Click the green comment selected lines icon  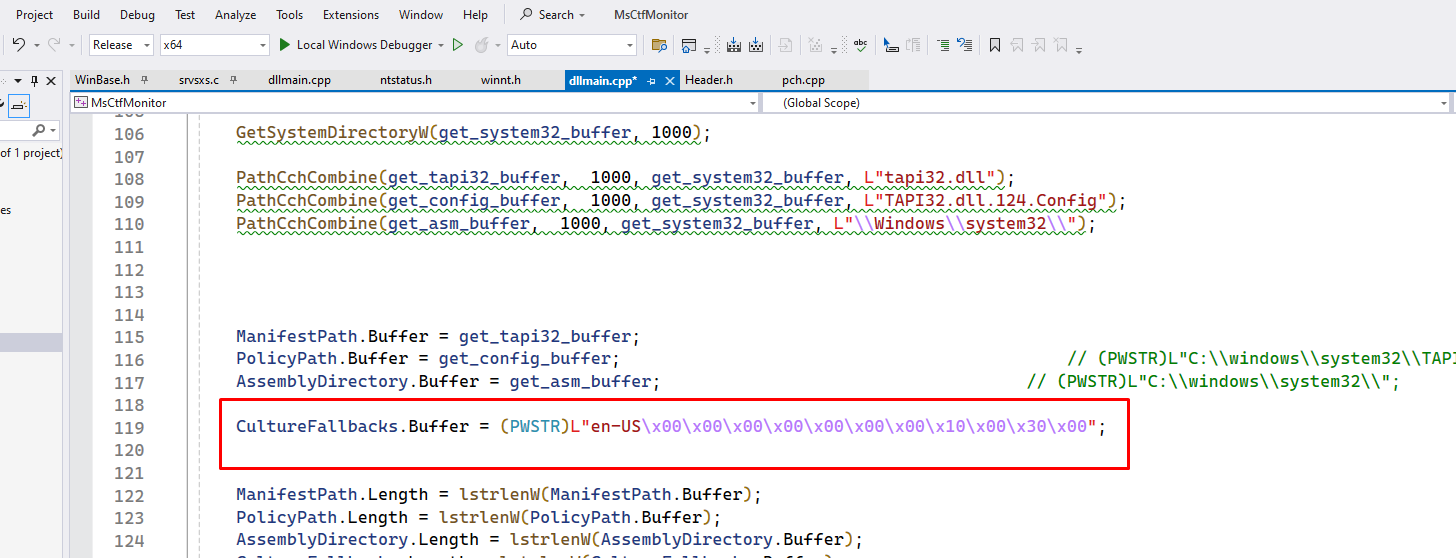pos(943,45)
